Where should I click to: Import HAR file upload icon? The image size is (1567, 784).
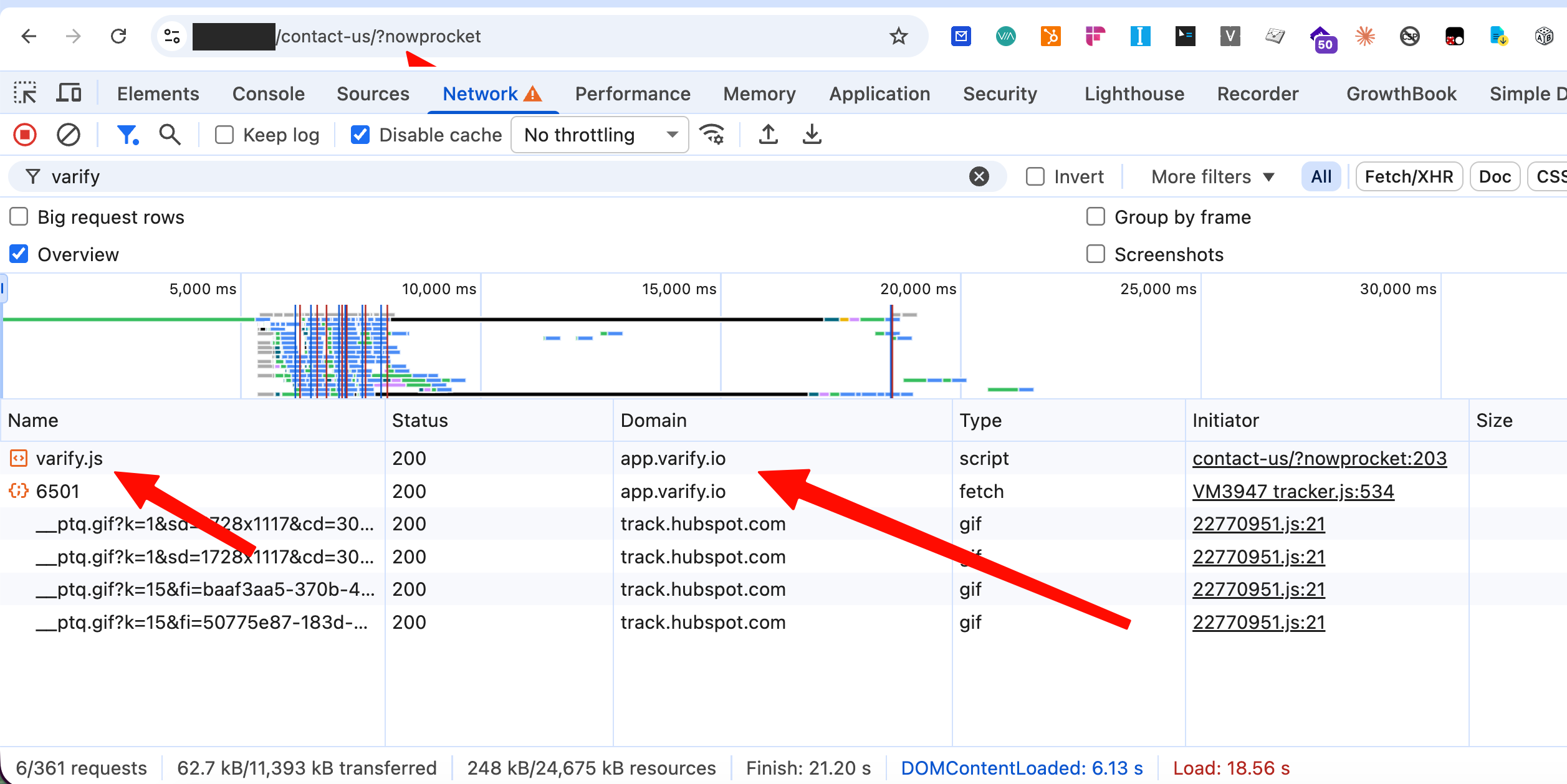click(769, 135)
